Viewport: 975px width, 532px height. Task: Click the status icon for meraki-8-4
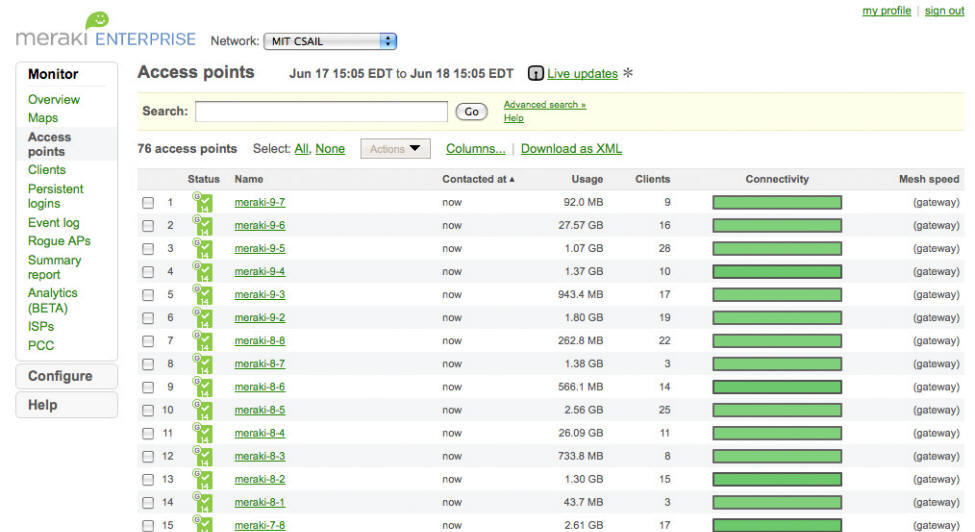coord(203,433)
